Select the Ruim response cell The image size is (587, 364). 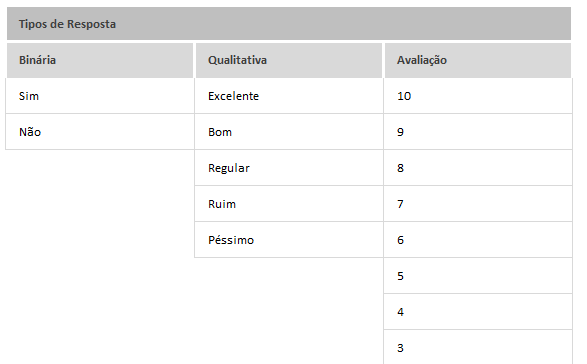click(289, 204)
